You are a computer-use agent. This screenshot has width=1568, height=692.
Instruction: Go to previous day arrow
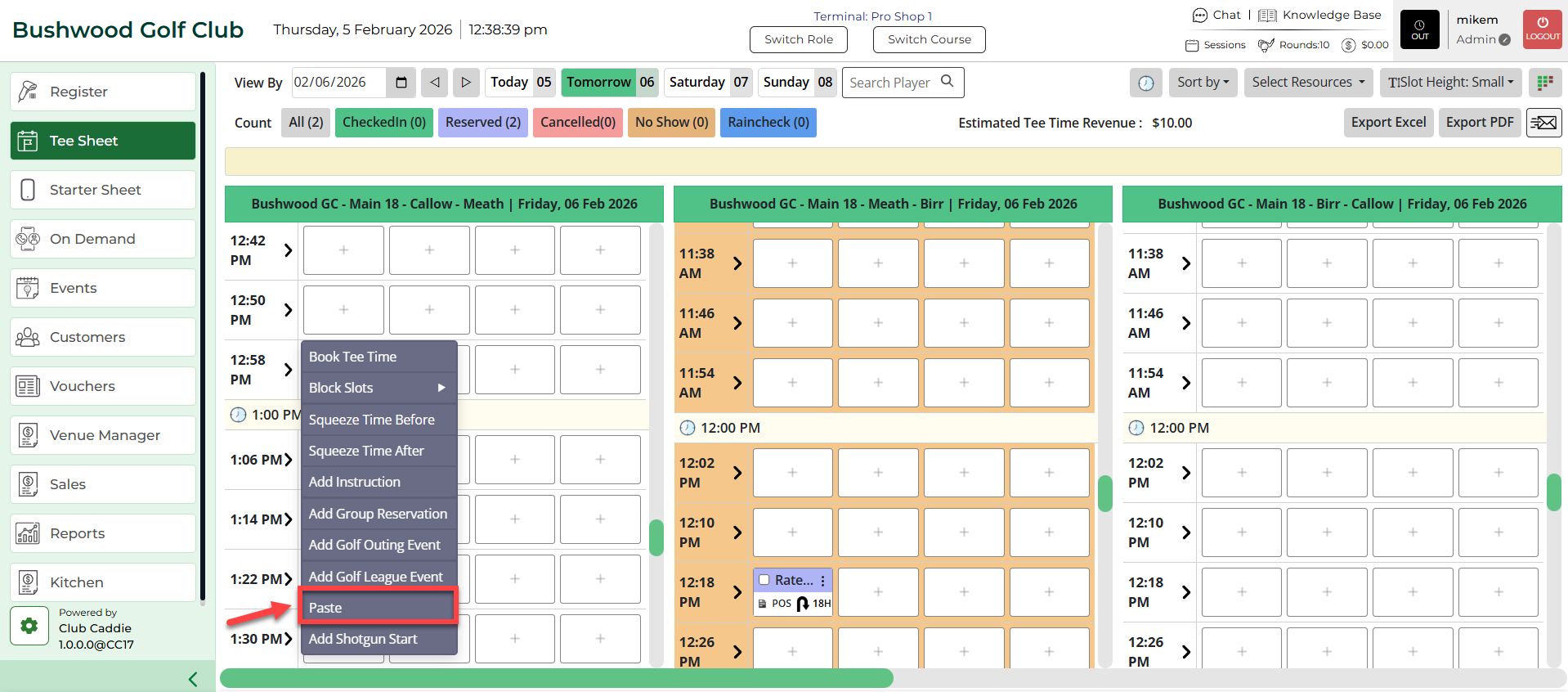coord(435,83)
